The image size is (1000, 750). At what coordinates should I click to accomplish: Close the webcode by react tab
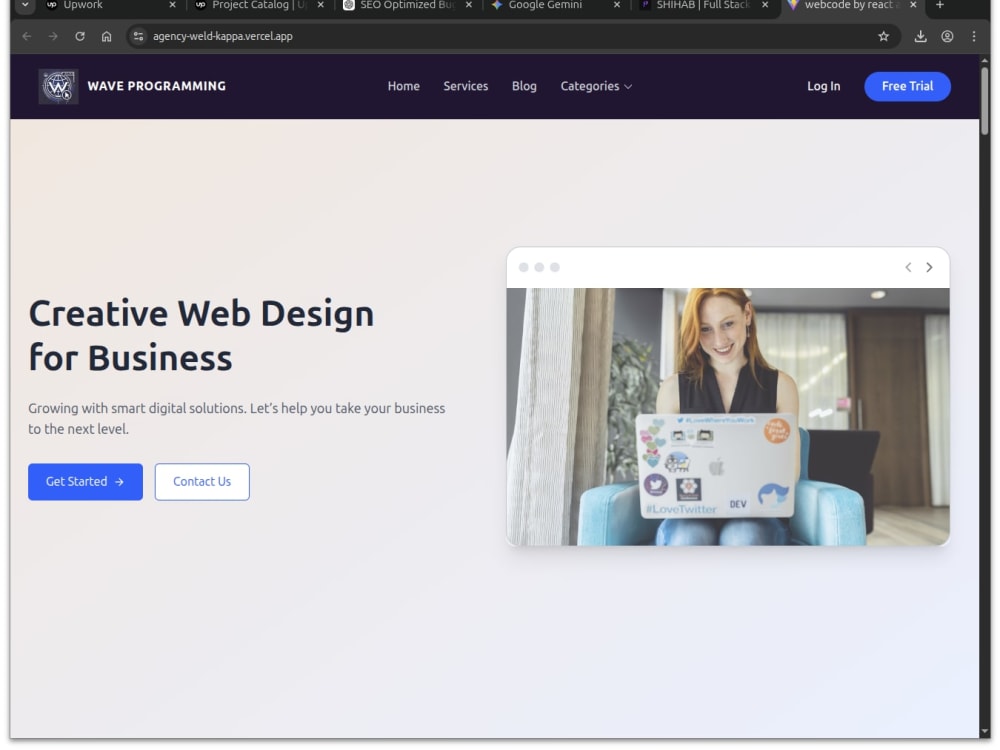(x=913, y=5)
